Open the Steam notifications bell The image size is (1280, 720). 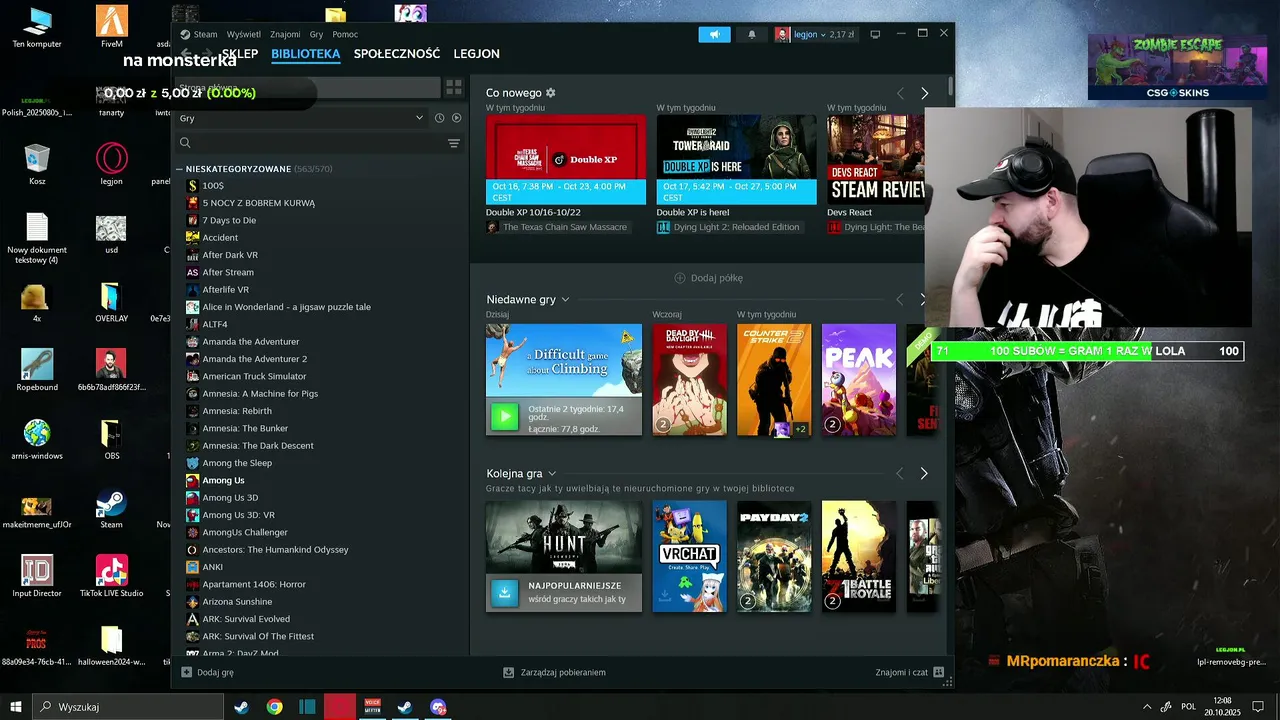coord(752,34)
